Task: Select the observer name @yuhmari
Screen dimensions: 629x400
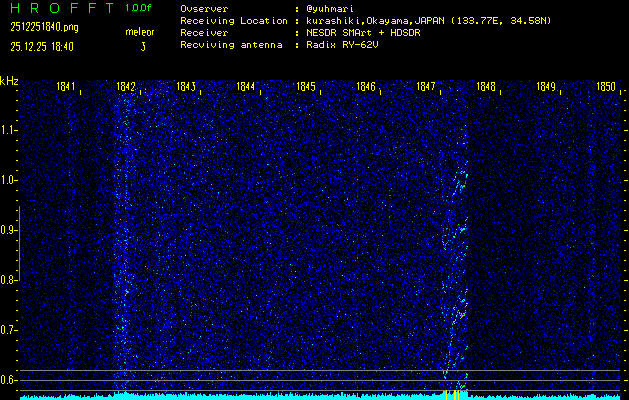Action: coord(330,9)
